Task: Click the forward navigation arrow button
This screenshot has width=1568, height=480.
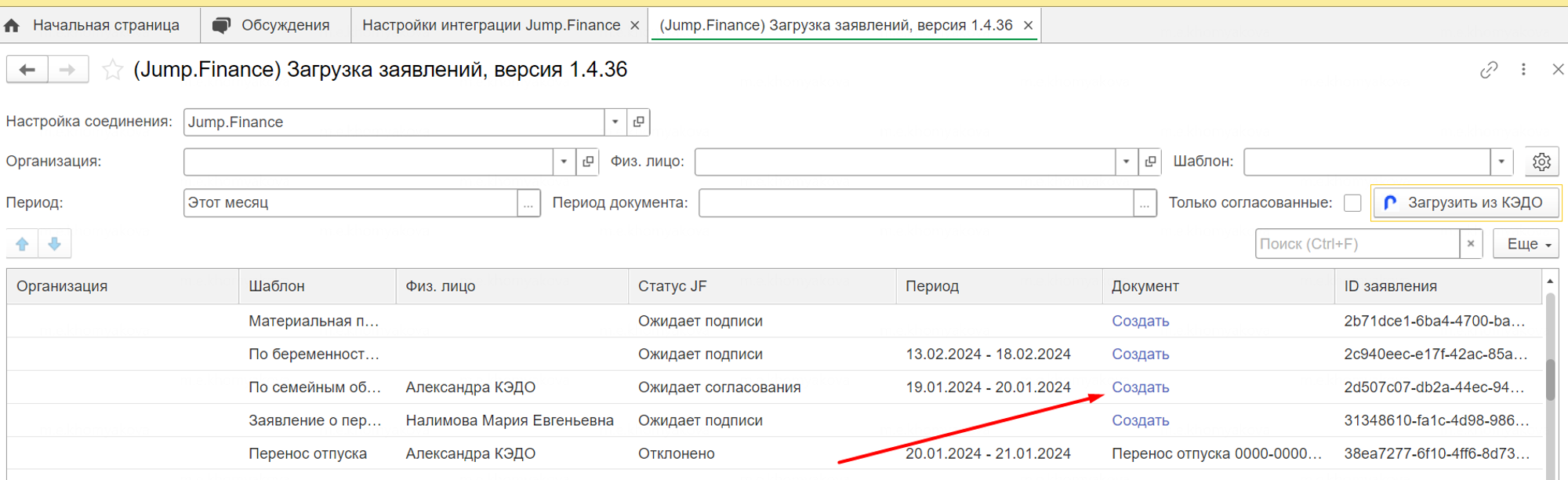Action: (67, 70)
